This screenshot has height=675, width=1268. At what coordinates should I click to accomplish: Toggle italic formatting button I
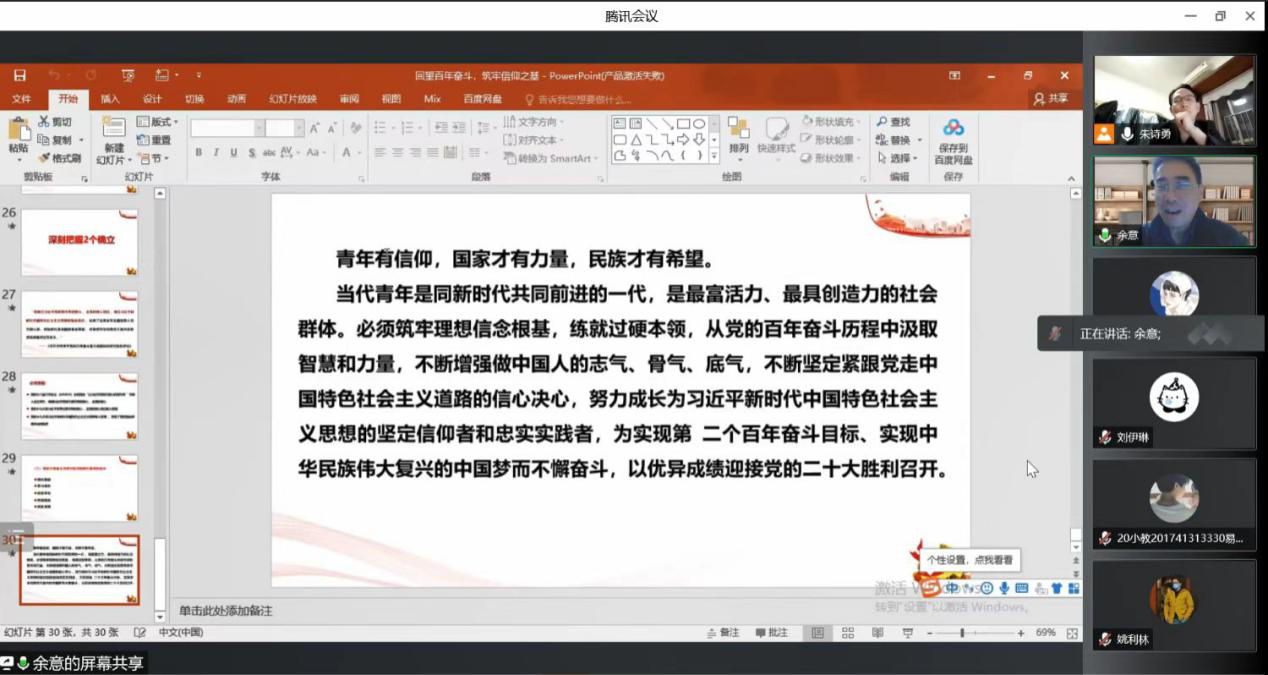click(216, 153)
